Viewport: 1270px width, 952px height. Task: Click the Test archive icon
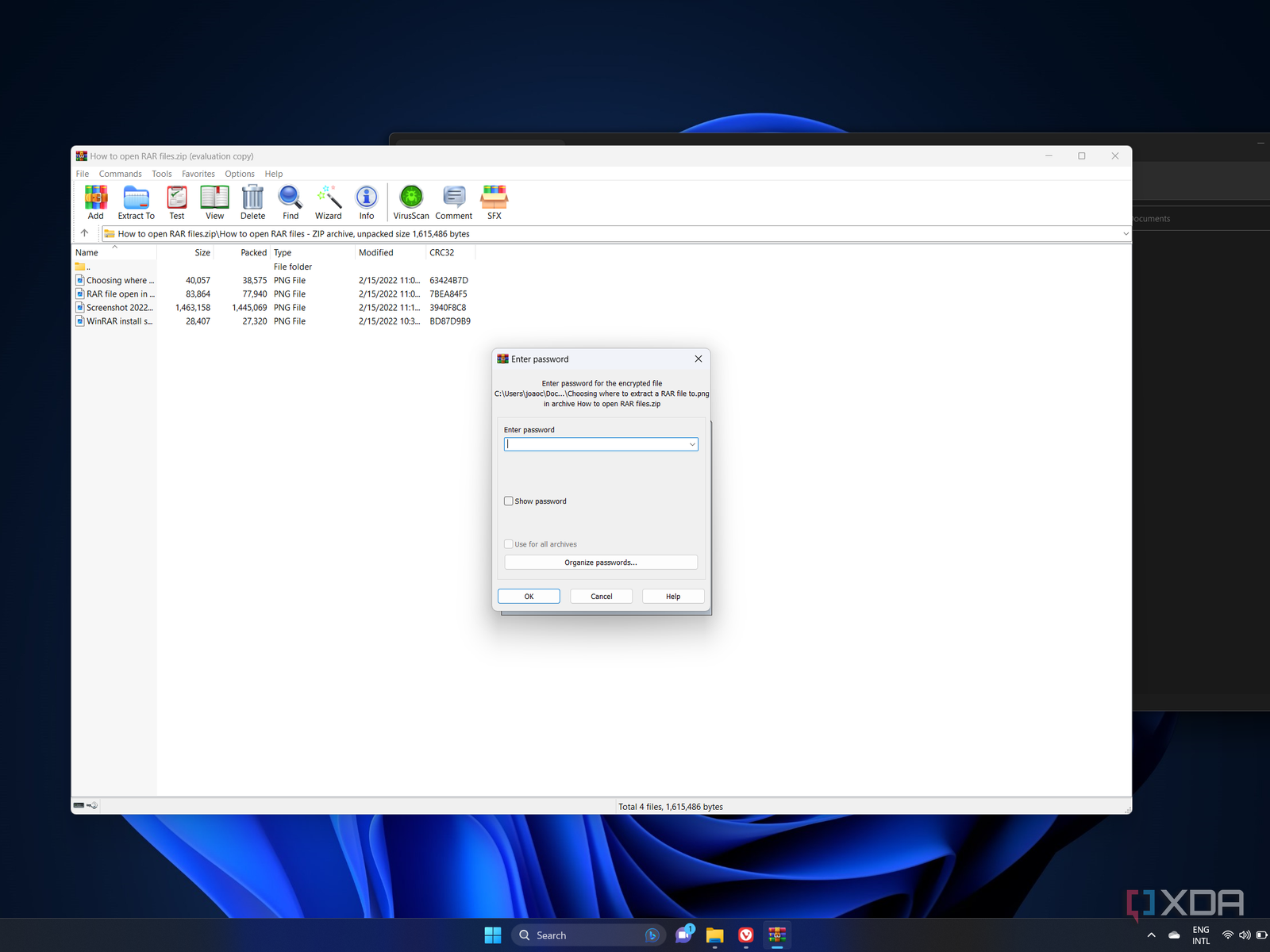(176, 202)
